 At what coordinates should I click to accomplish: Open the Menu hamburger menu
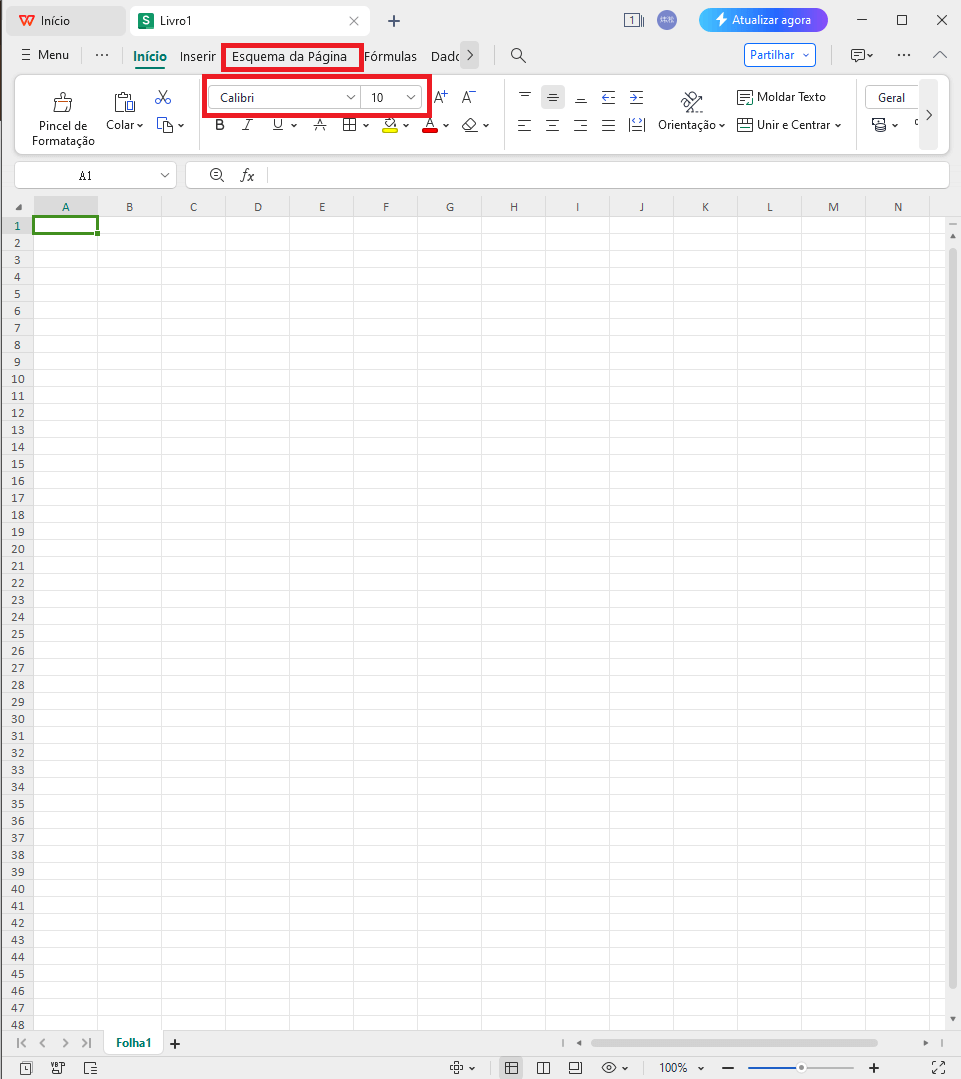tap(45, 55)
